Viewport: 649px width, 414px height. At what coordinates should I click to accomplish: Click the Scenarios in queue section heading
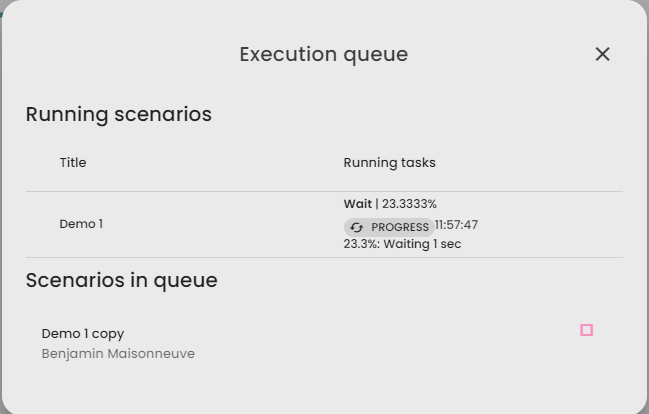pos(121,280)
